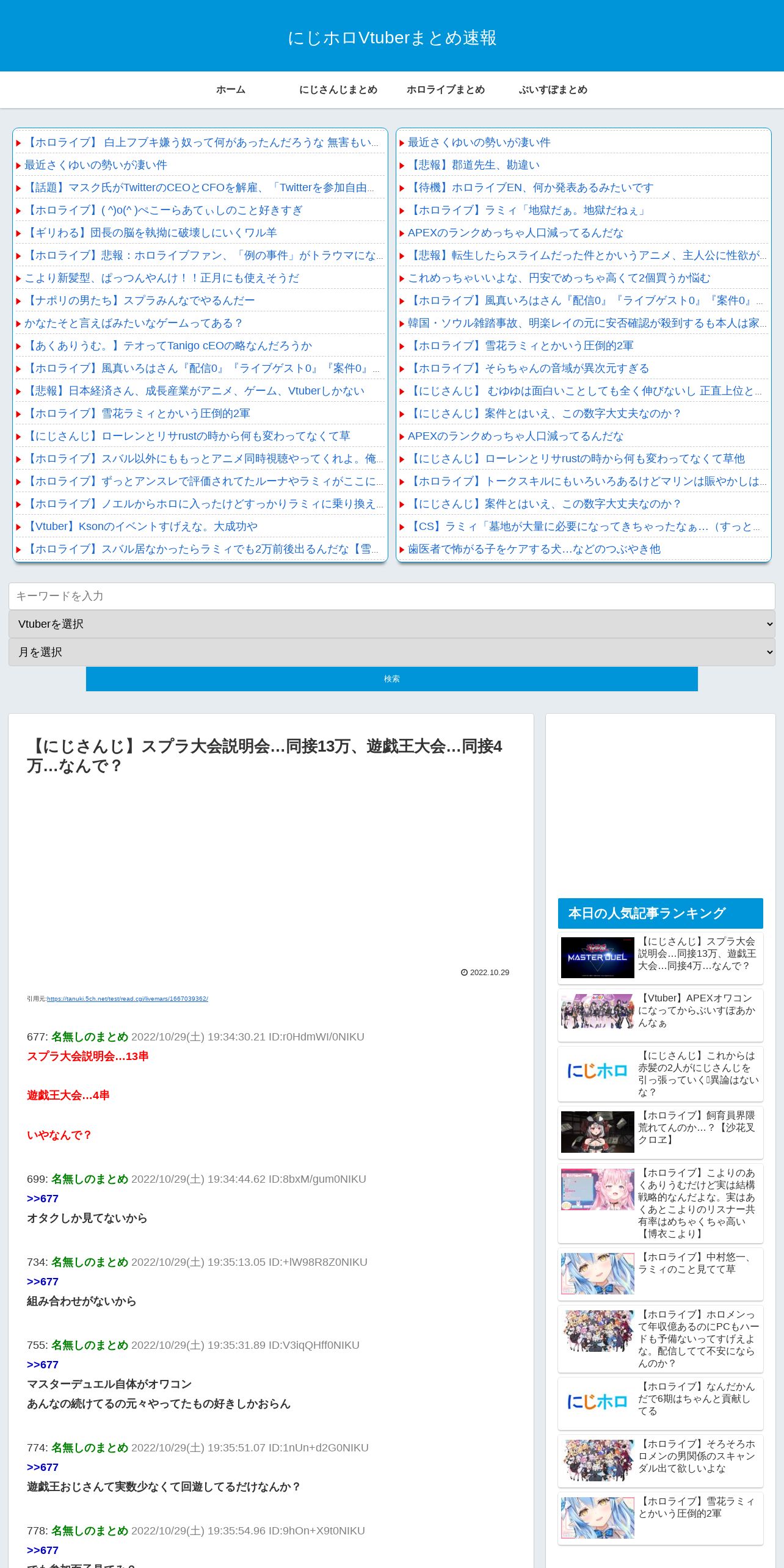Open the ホロライブまとめ menu item

pyautogui.click(x=446, y=90)
